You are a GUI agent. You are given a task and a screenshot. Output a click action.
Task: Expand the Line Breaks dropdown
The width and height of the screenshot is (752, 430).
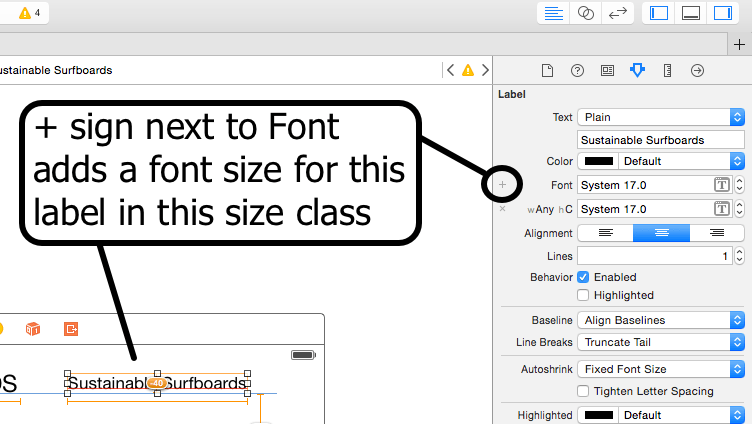pos(661,342)
